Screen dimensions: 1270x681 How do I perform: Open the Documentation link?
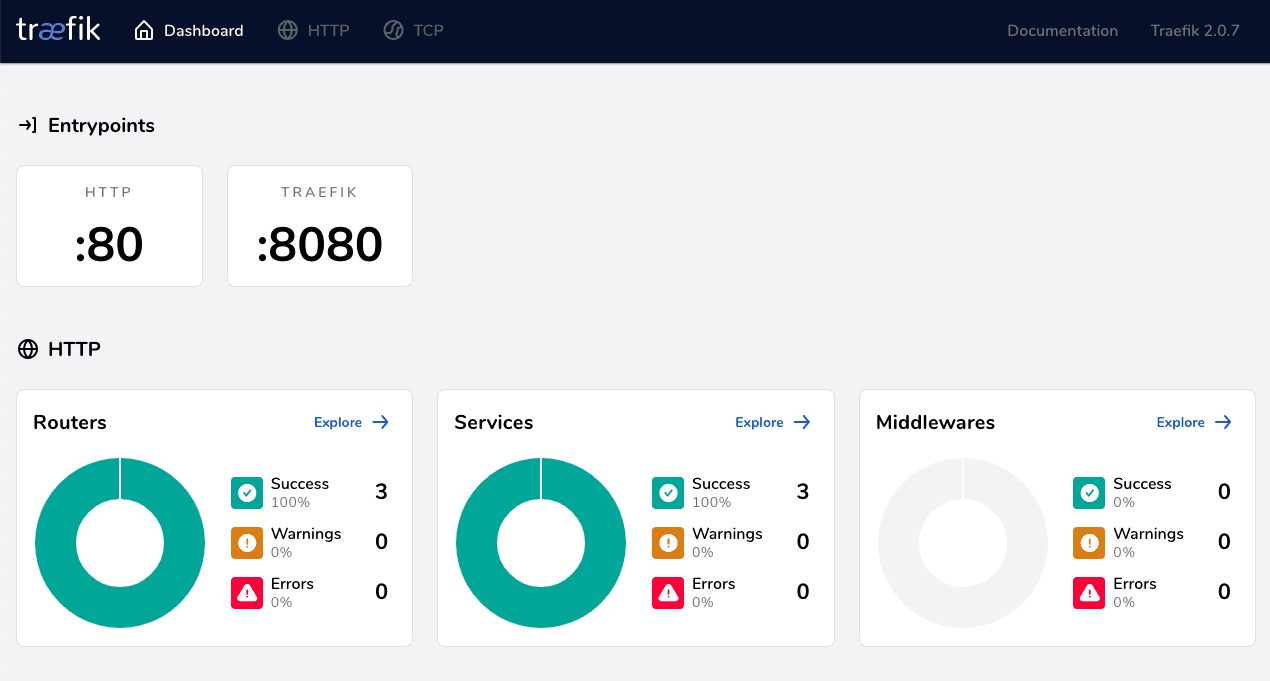[x=1062, y=30]
